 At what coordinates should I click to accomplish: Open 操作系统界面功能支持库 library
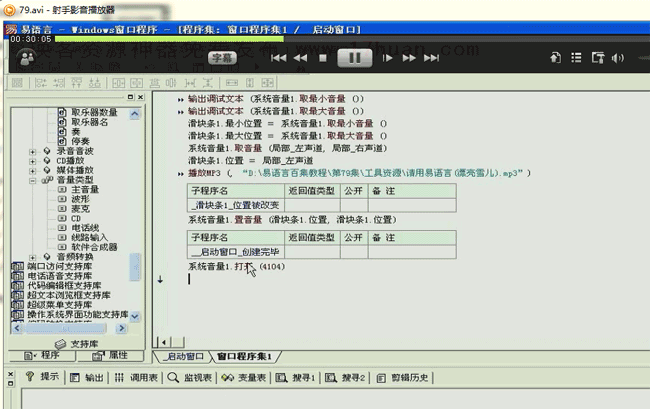tap(78, 314)
